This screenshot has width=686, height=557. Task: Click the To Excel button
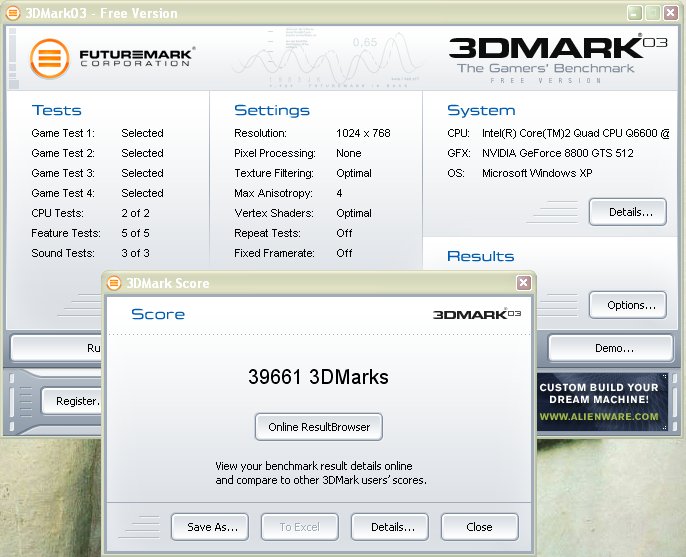coord(300,527)
